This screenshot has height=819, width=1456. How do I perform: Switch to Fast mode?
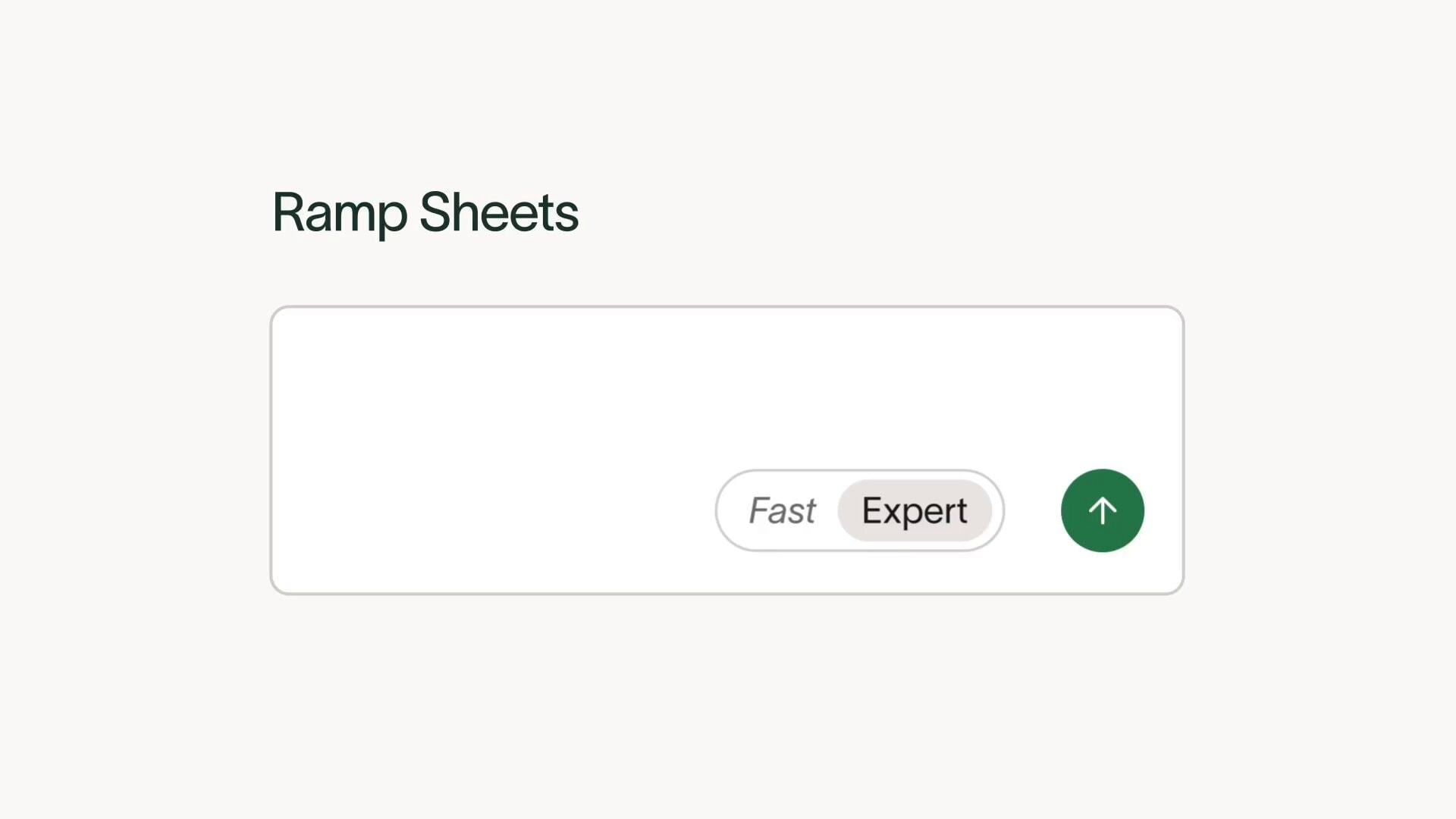782,510
